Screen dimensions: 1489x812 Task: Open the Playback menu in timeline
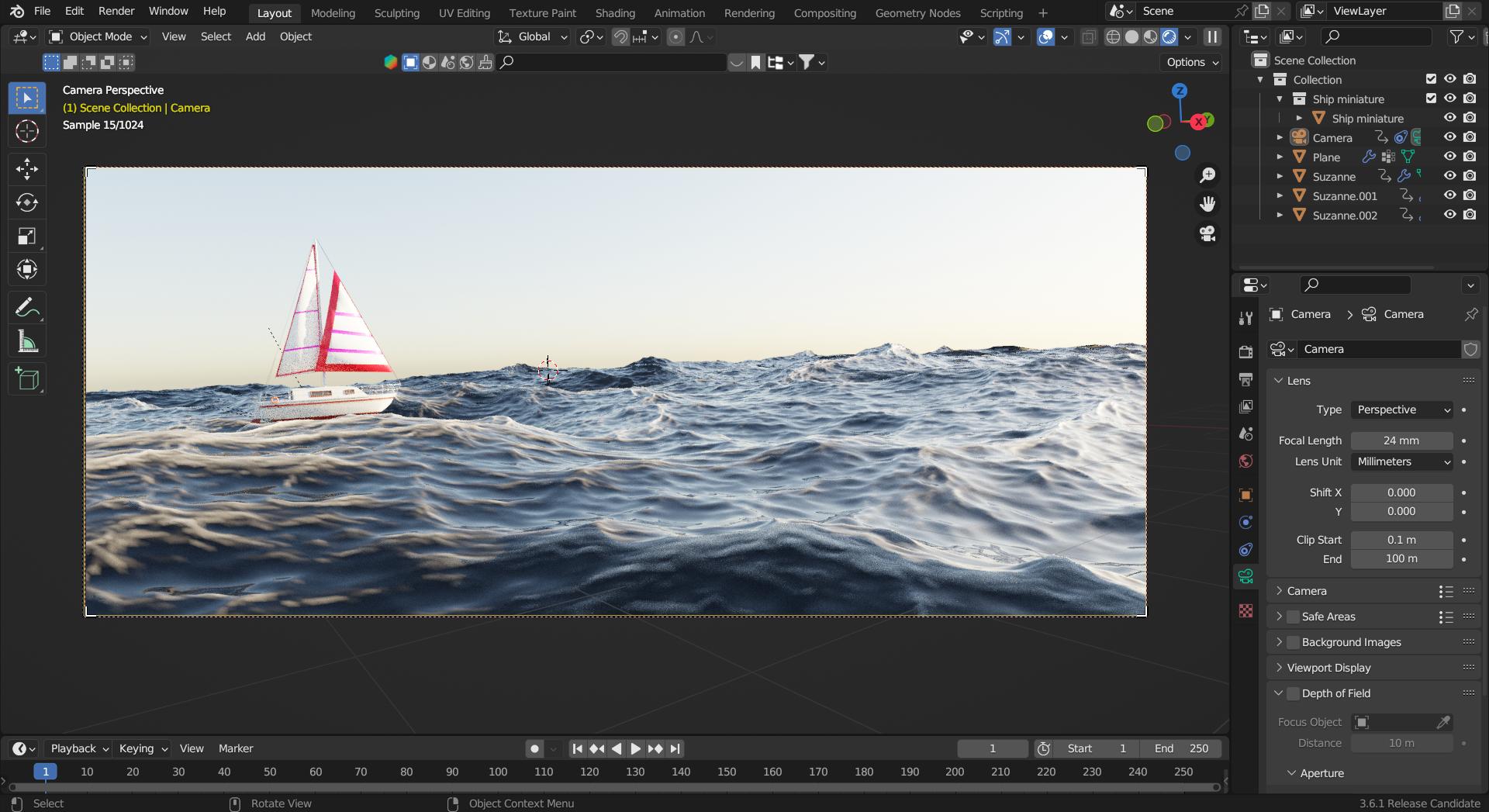click(x=79, y=748)
